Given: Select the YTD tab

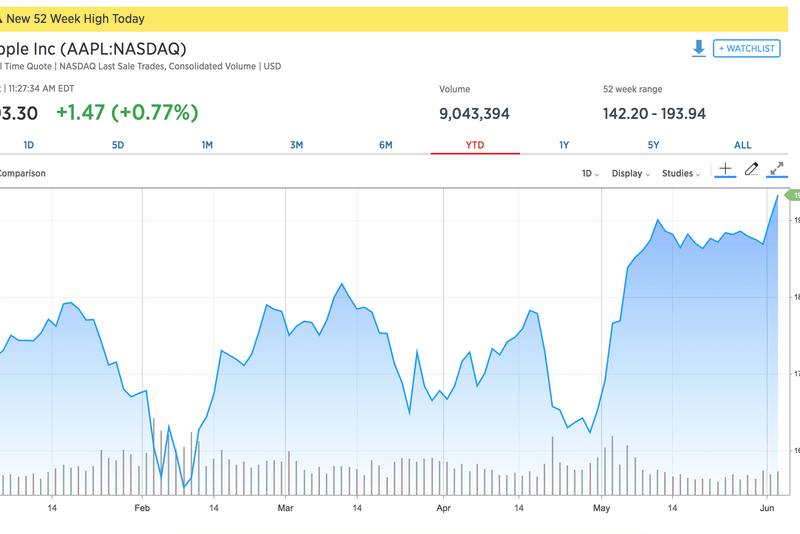Looking at the screenshot, I should (x=475, y=145).
